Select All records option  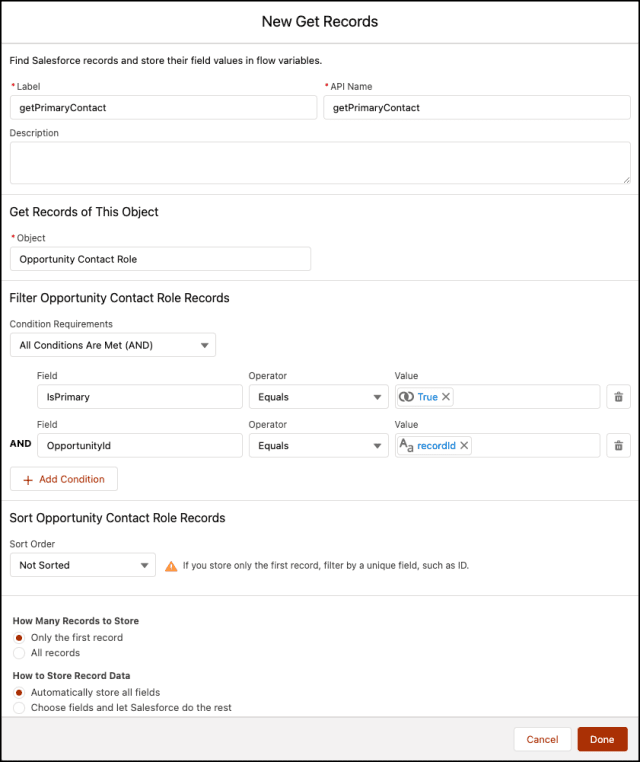tap(19, 653)
